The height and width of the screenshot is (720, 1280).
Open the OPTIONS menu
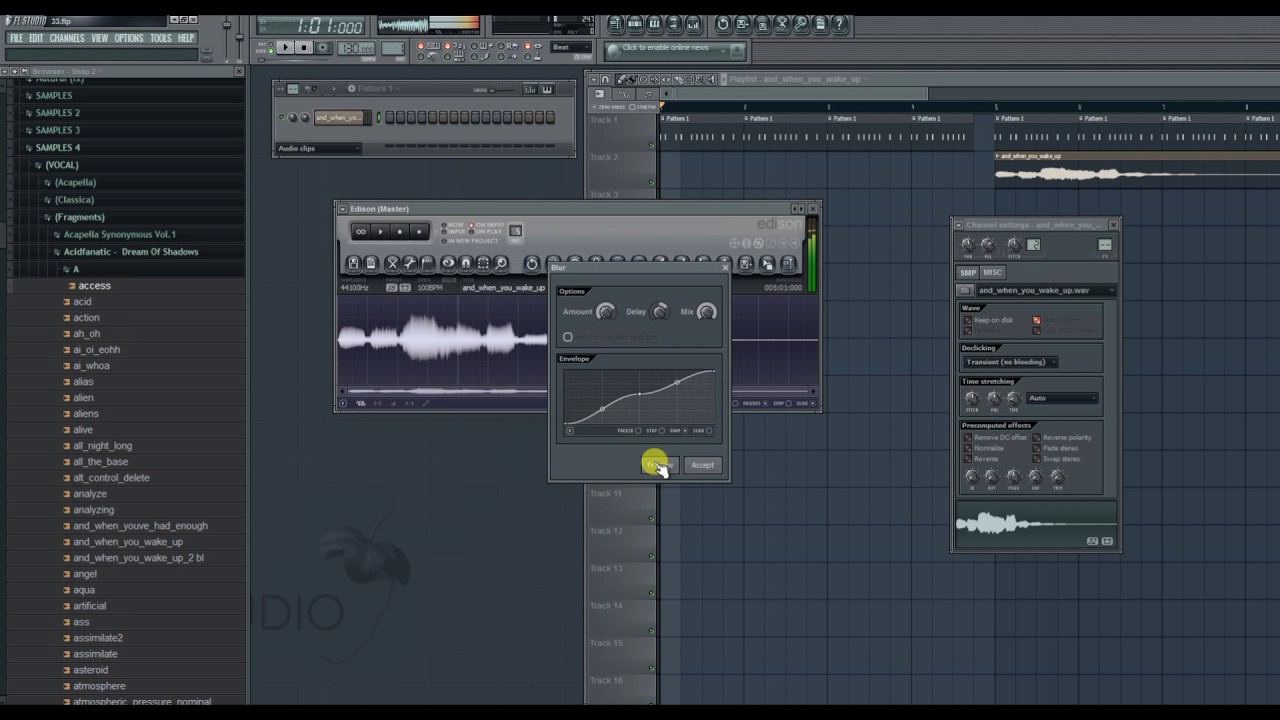(129, 38)
